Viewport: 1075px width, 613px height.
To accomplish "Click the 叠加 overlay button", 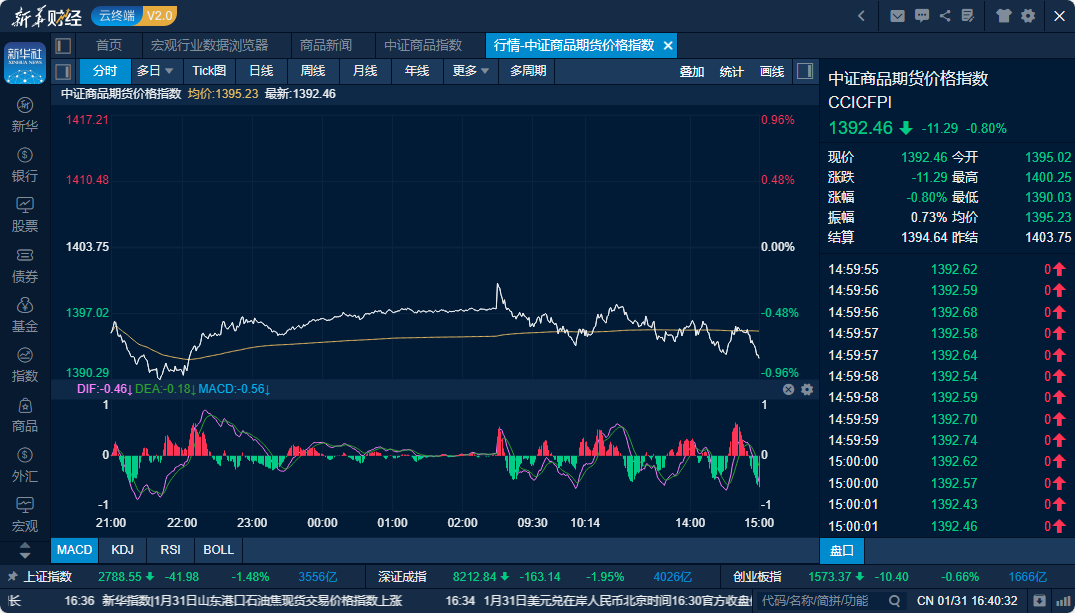I will click(692, 71).
